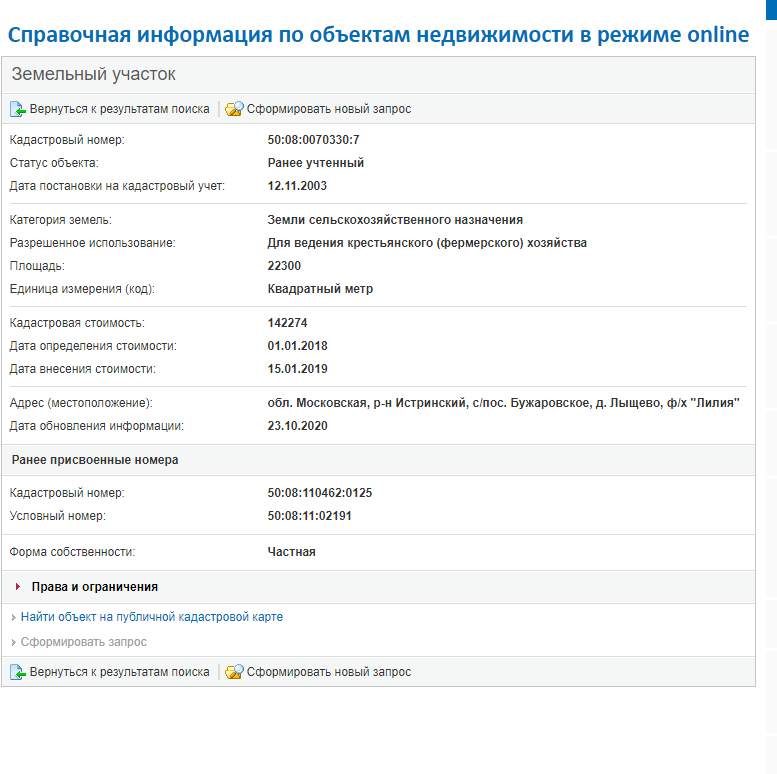
Task: Click the new request folder icon at top
Action: (234, 109)
